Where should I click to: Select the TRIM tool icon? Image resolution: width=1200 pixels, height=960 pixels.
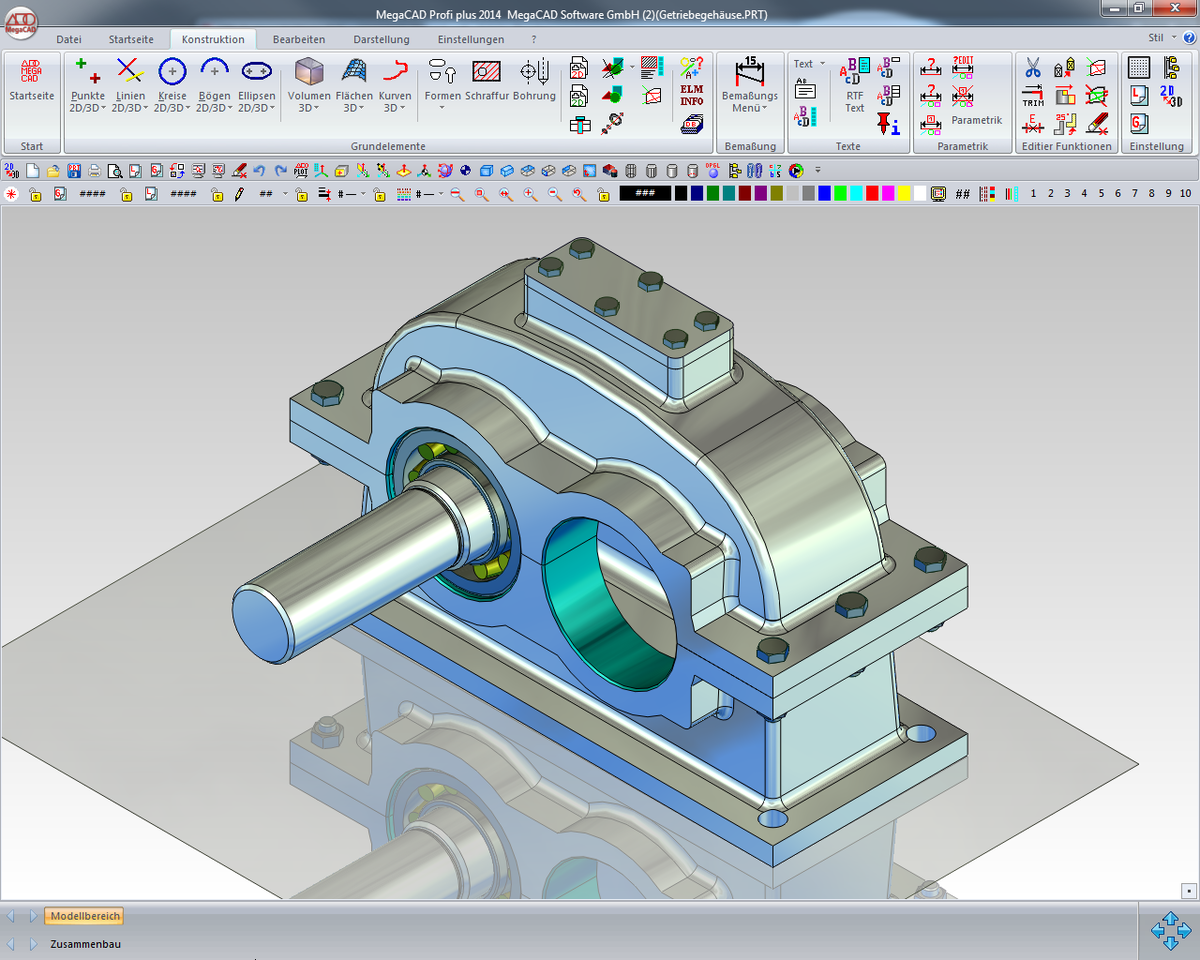click(x=1033, y=96)
